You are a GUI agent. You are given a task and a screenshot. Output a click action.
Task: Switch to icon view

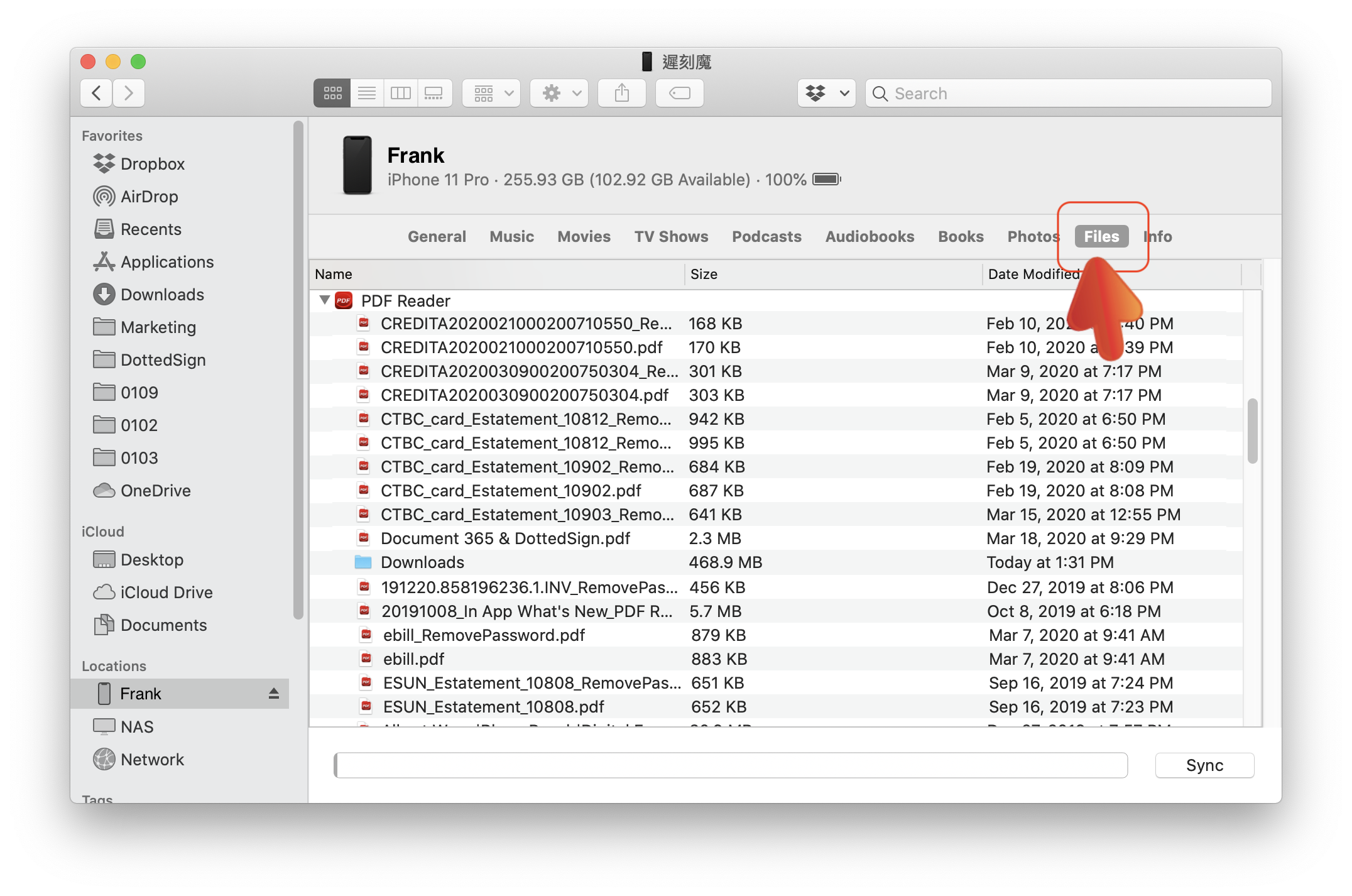click(x=332, y=94)
